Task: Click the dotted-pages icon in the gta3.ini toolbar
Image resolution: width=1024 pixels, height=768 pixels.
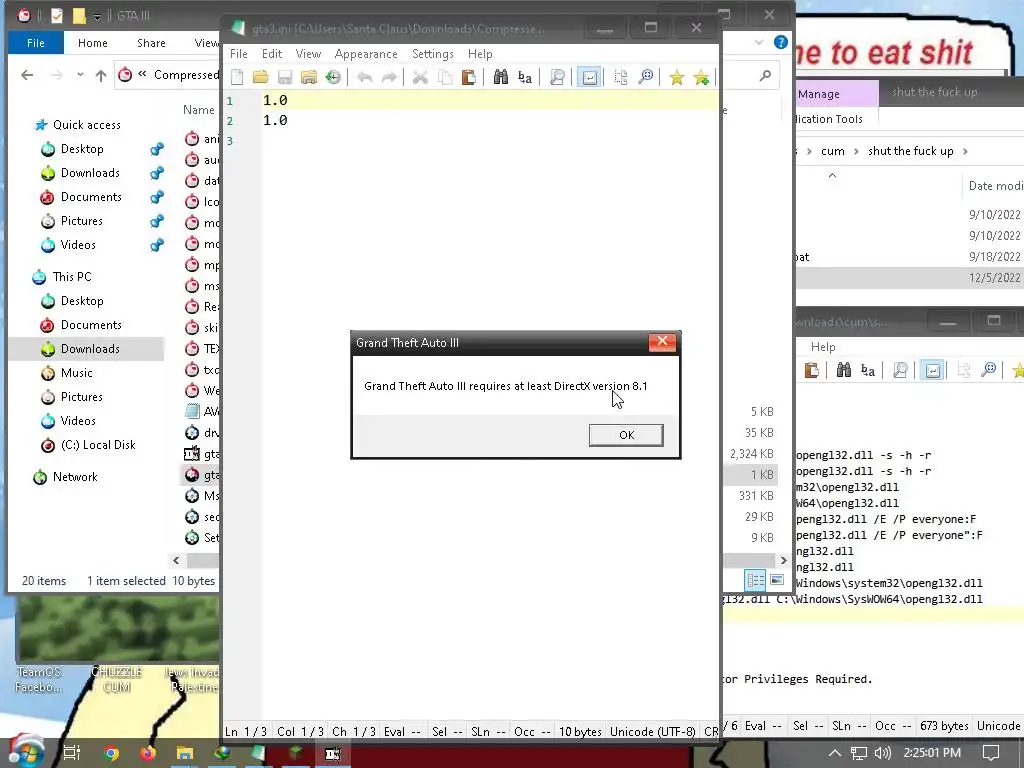Action: point(620,78)
